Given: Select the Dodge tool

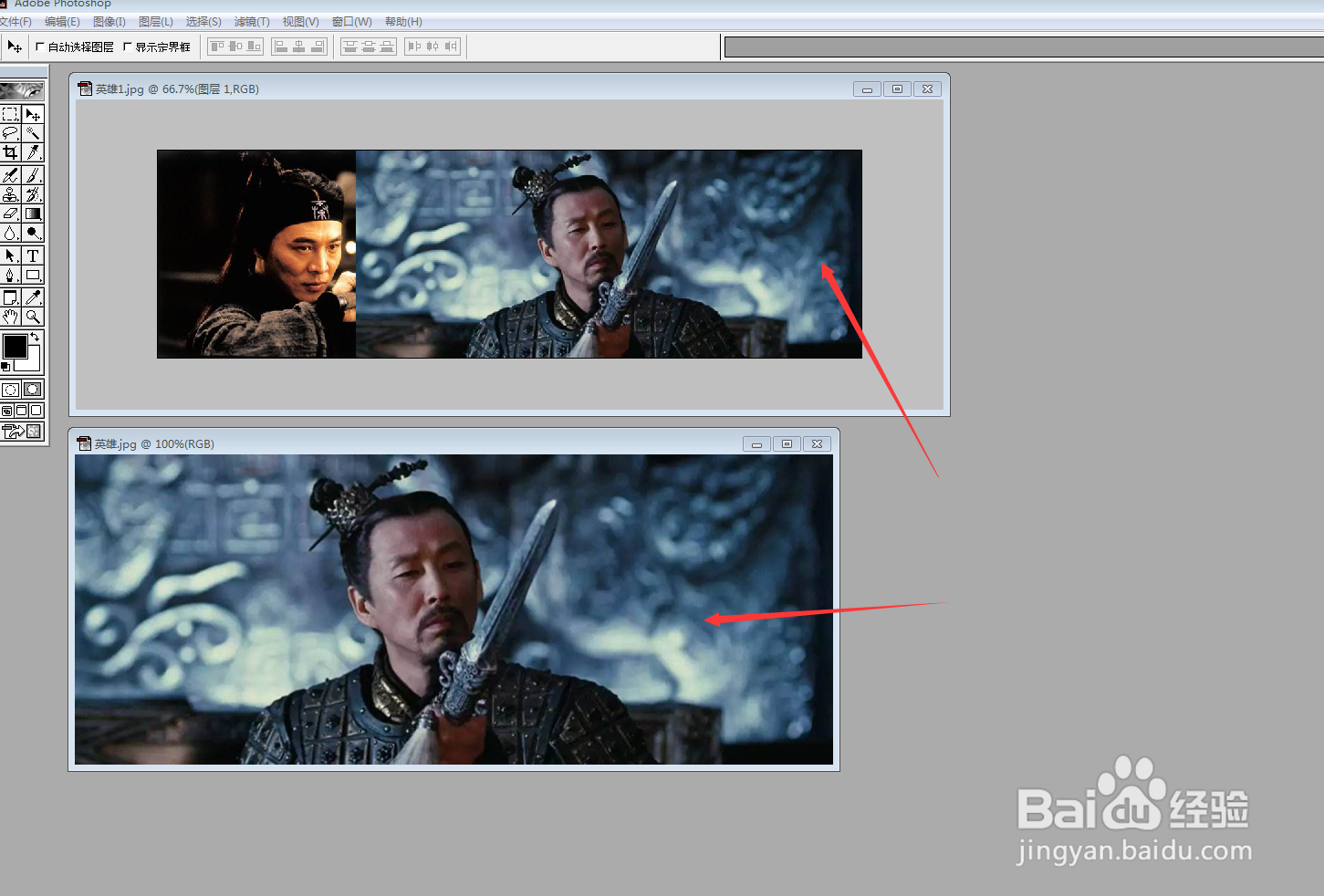Looking at the screenshot, I should pos(33,233).
